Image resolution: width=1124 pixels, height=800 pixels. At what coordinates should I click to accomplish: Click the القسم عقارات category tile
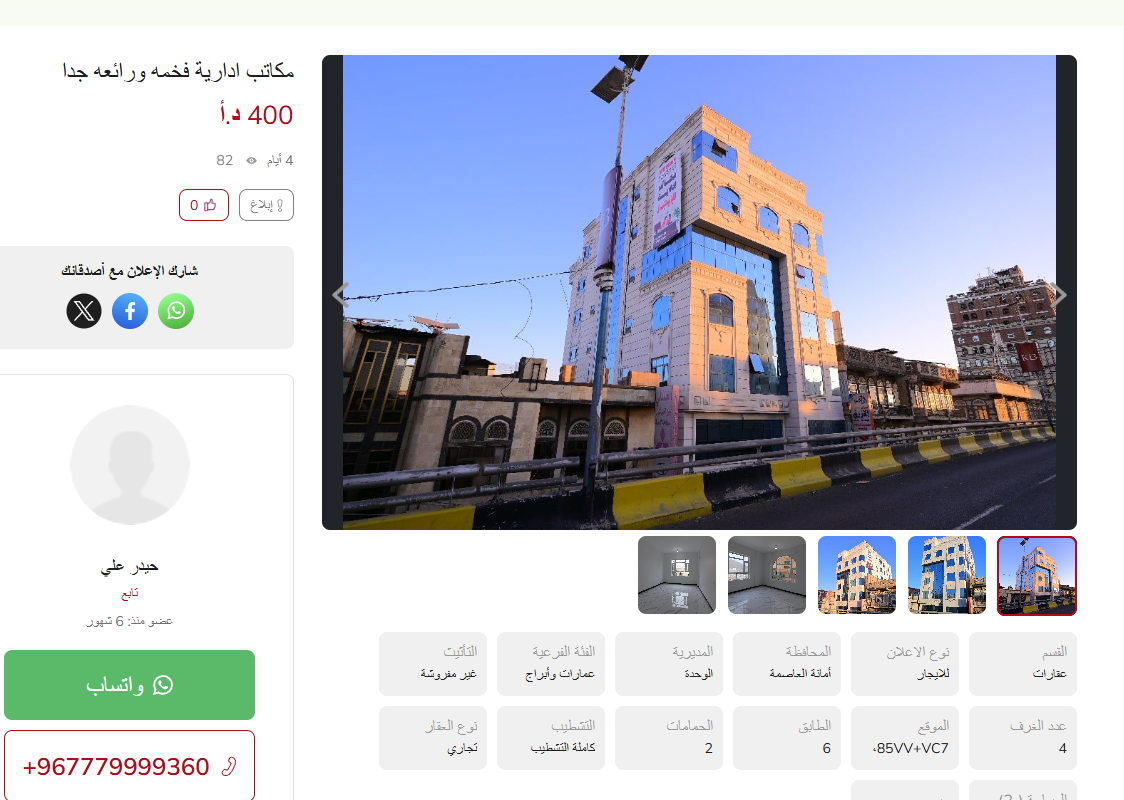click(x=1023, y=664)
